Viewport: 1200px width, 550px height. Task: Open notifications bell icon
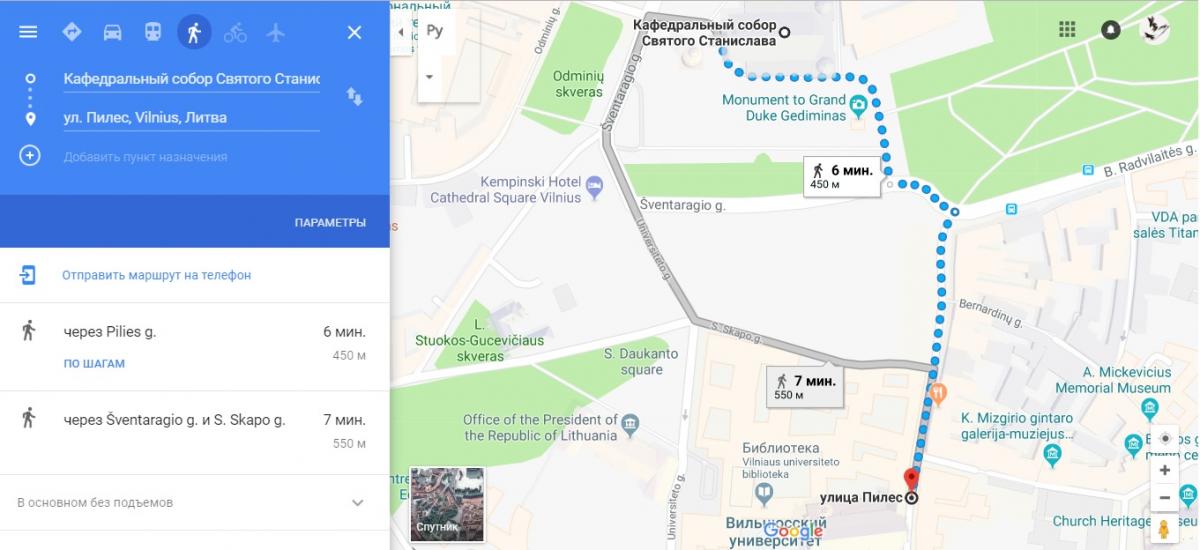point(1111,29)
